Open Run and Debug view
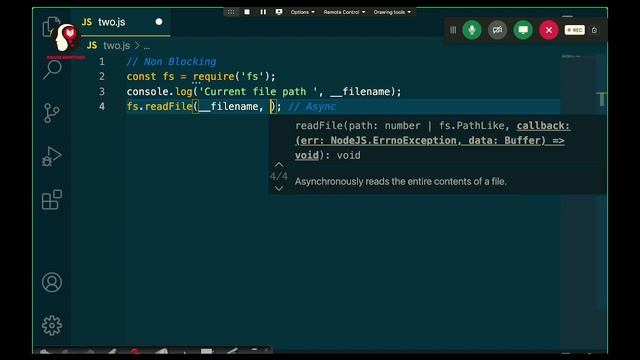The height and width of the screenshot is (360, 640). (x=51, y=156)
